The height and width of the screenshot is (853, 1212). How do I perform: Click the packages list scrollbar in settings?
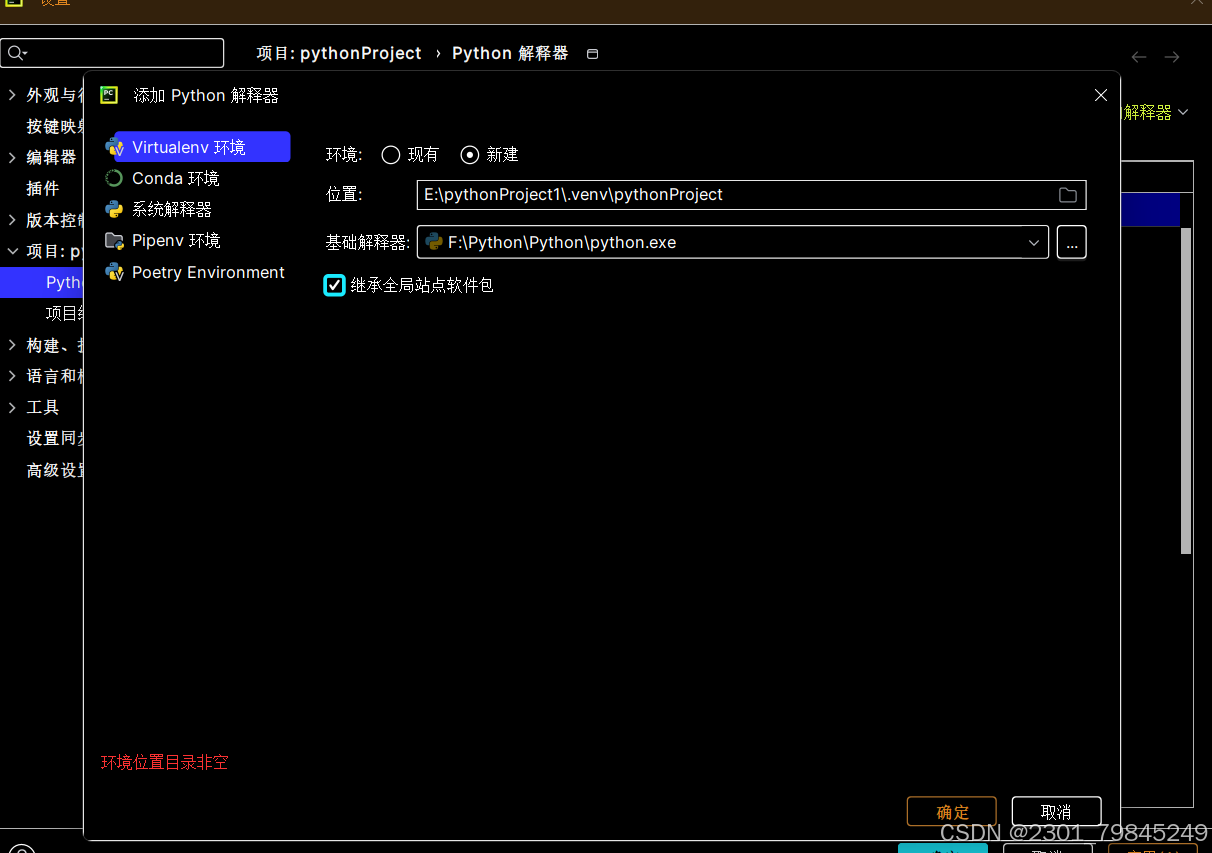coord(1186,390)
